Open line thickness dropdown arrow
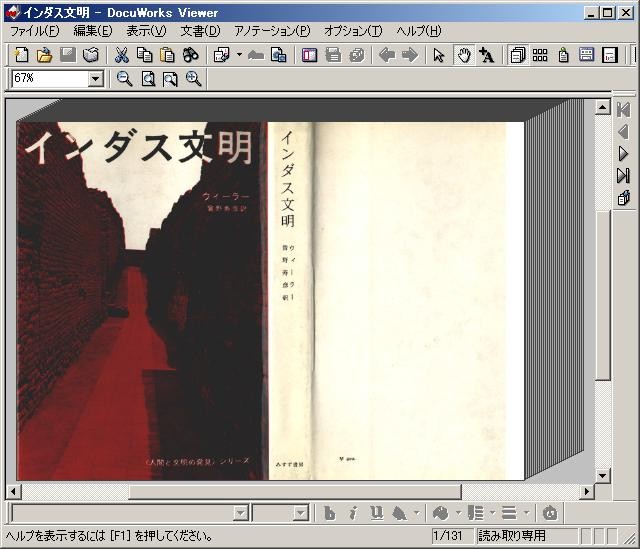 click(x=527, y=513)
